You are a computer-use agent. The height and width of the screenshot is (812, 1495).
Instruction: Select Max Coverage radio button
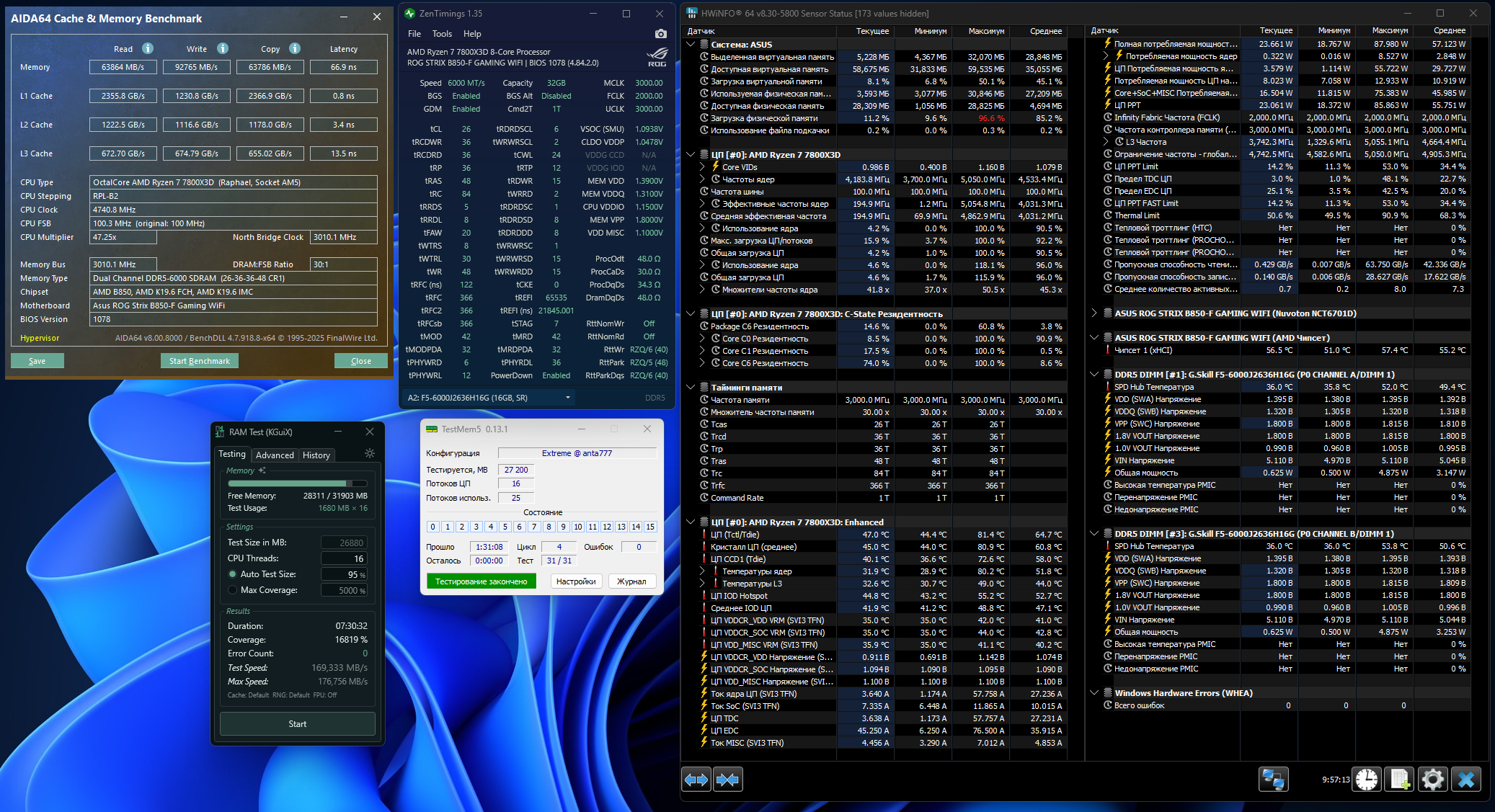click(x=232, y=590)
